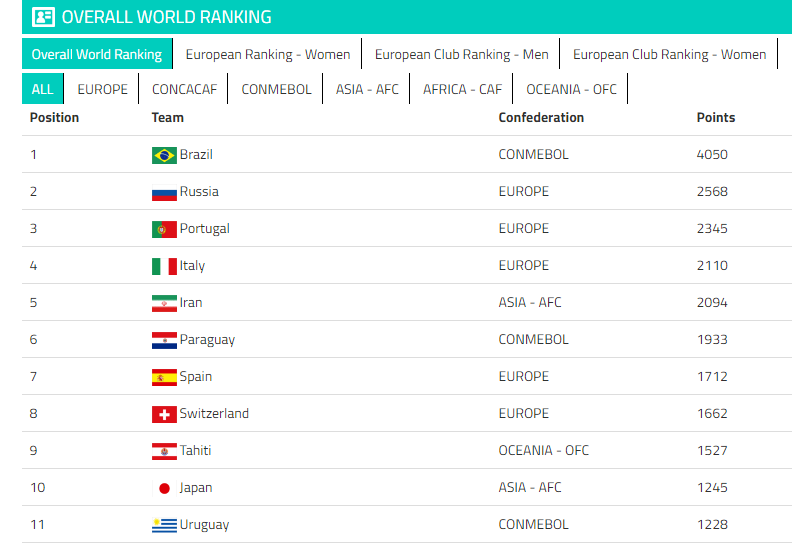Filter rankings by CONCACAF
793x547 pixels.
coord(184,89)
